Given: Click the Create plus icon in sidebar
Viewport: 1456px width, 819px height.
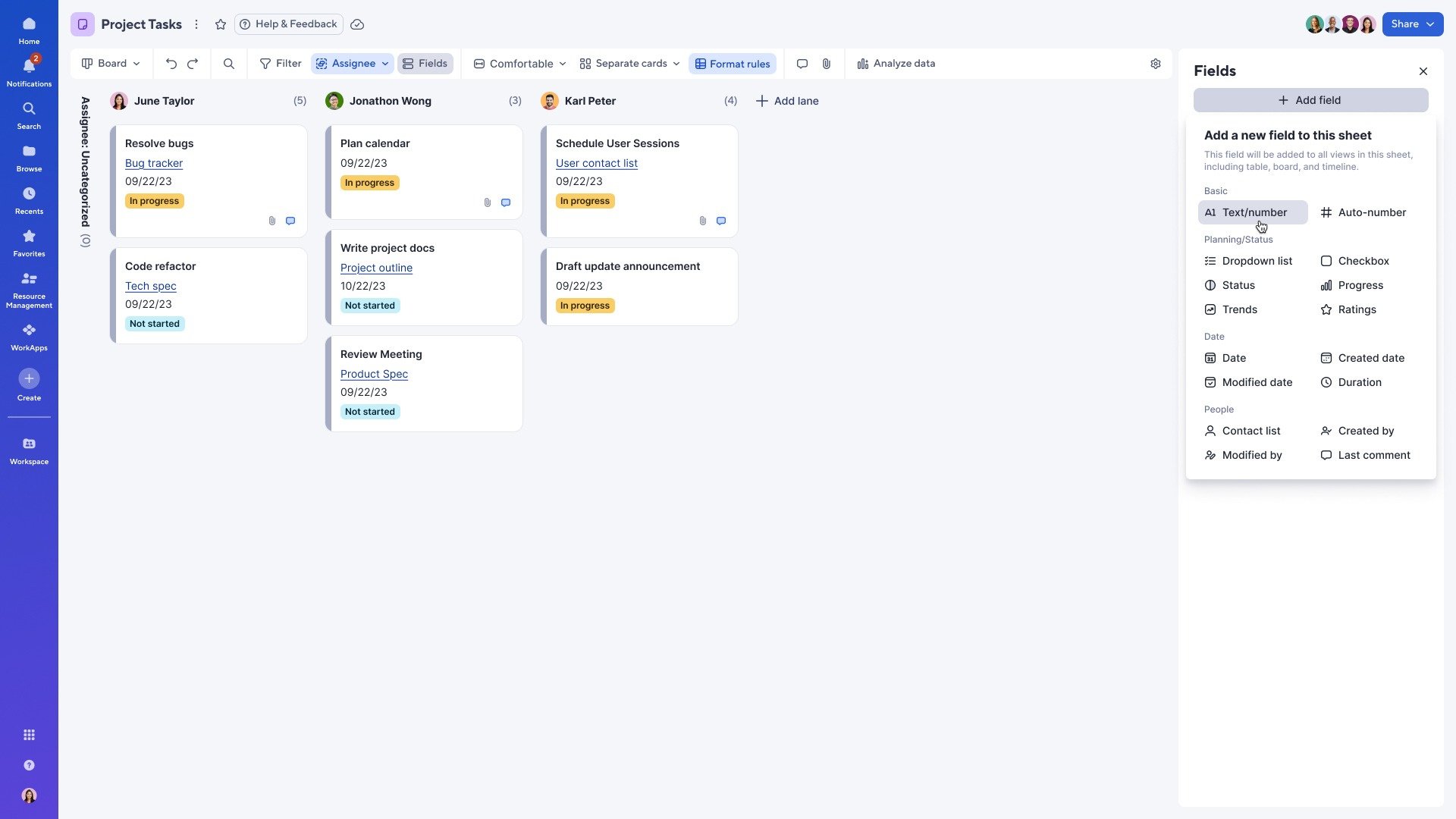Looking at the screenshot, I should click(x=29, y=378).
